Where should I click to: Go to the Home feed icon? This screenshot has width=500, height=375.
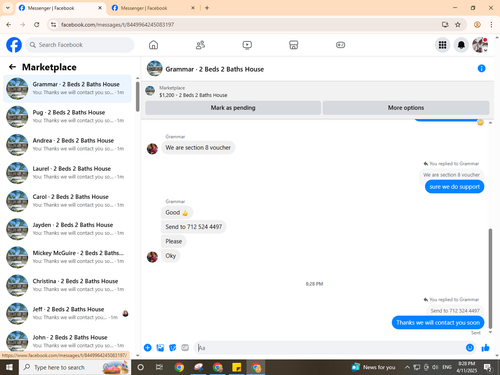click(x=153, y=45)
